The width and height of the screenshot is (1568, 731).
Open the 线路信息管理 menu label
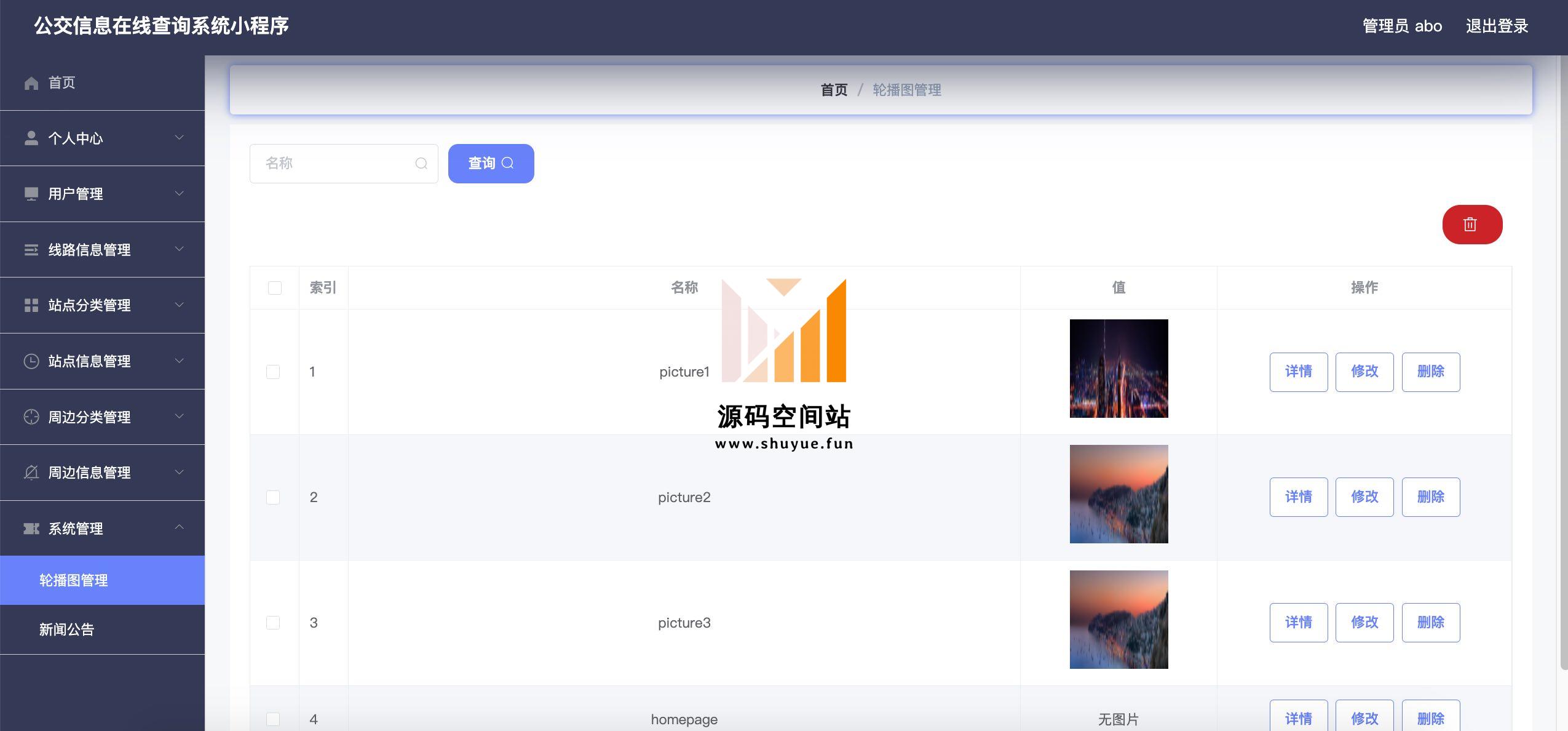(x=89, y=250)
